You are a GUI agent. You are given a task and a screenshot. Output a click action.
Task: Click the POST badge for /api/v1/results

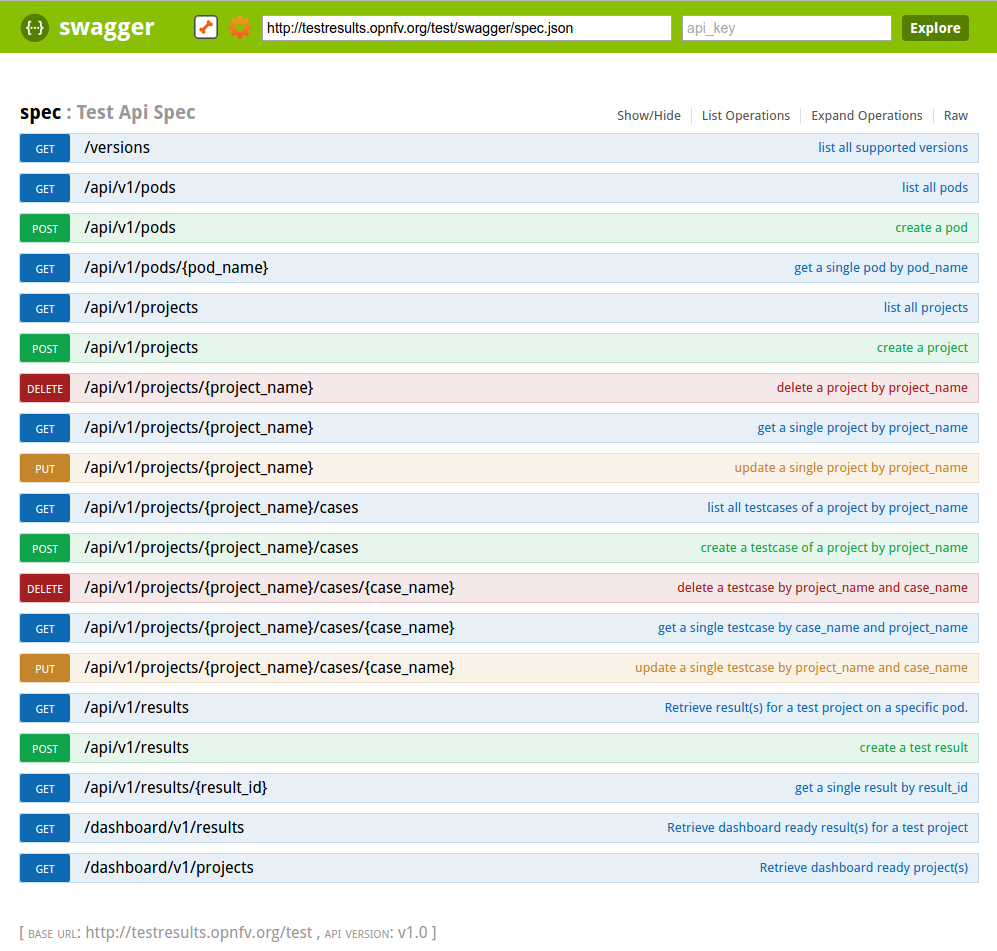tap(45, 749)
